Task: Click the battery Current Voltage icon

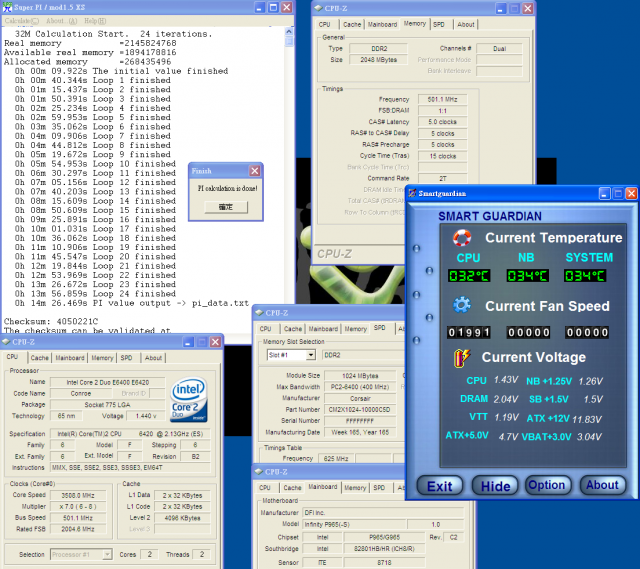Action: [462, 358]
